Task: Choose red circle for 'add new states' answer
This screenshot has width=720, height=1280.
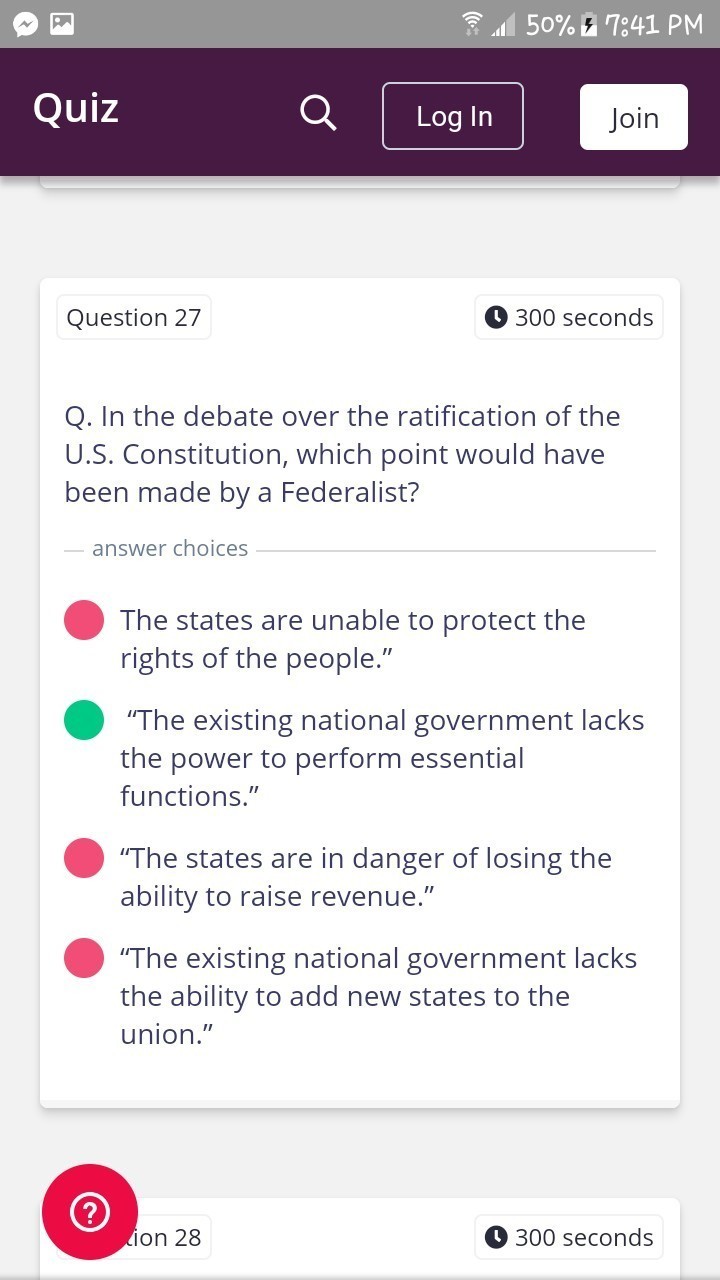Action: tap(84, 958)
